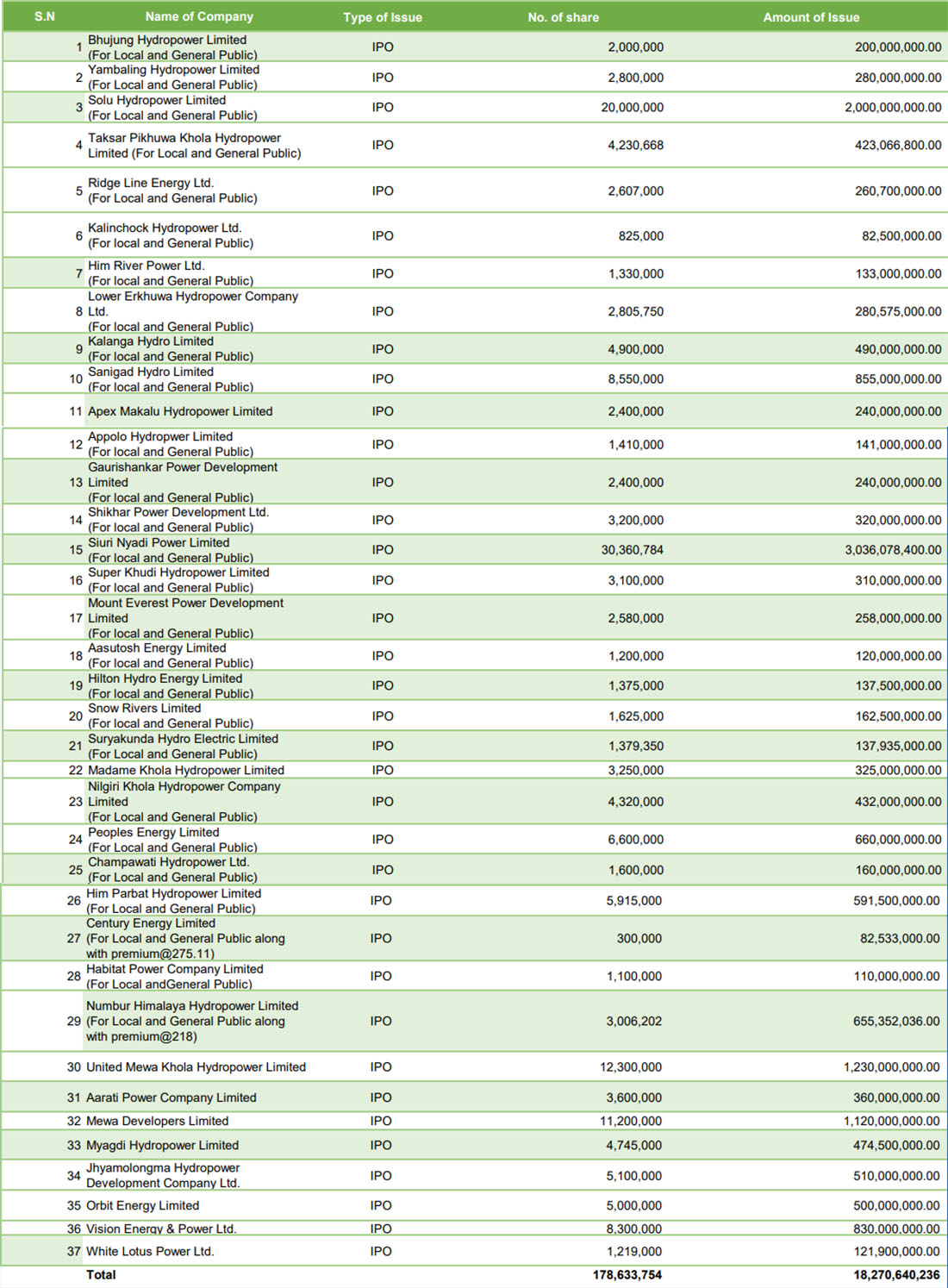The width and height of the screenshot is (948, 1288).
Task: Select the Orbit Energy Limited amount 500,000,000.00
Action: click(896, 1206)
